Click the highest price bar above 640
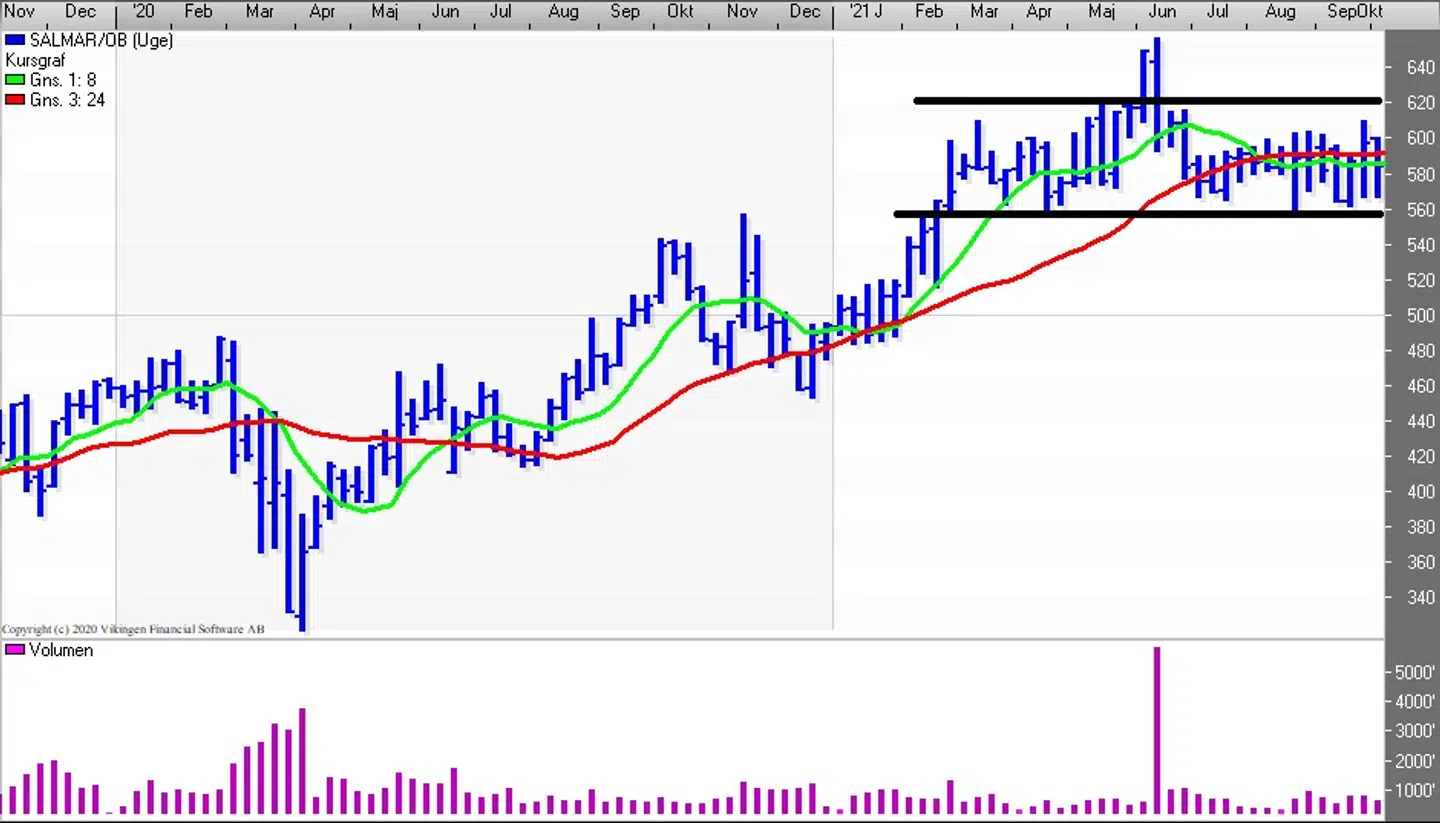The width and height of the screenshot is (1440, 823). click(x=1157, y=60)
